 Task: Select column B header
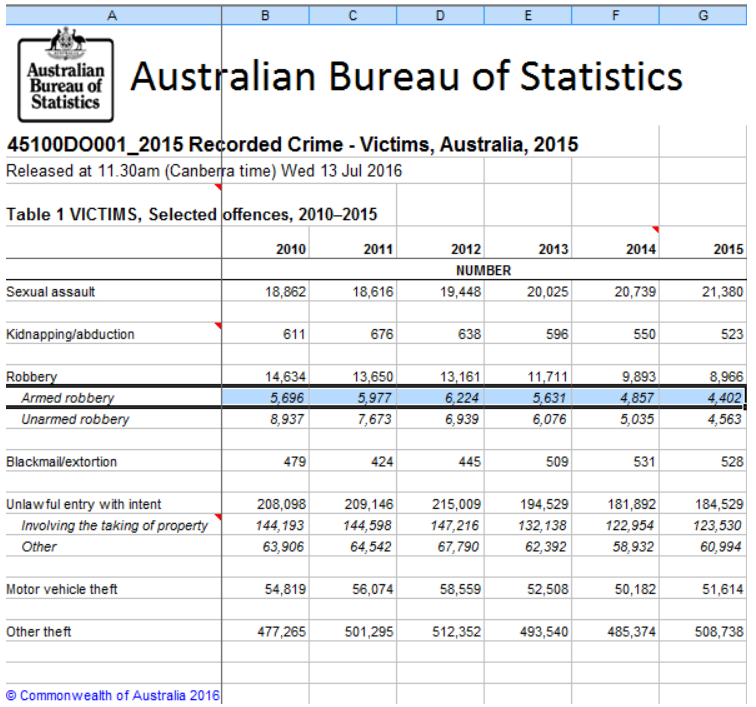265,15
